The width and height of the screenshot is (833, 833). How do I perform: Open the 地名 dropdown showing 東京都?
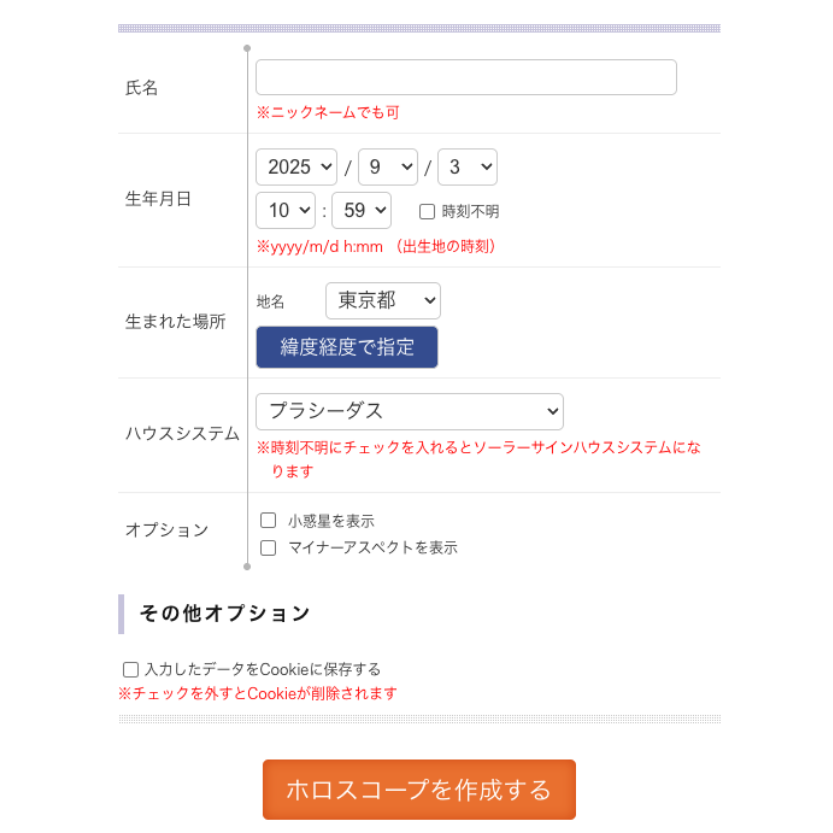[383, 301]
